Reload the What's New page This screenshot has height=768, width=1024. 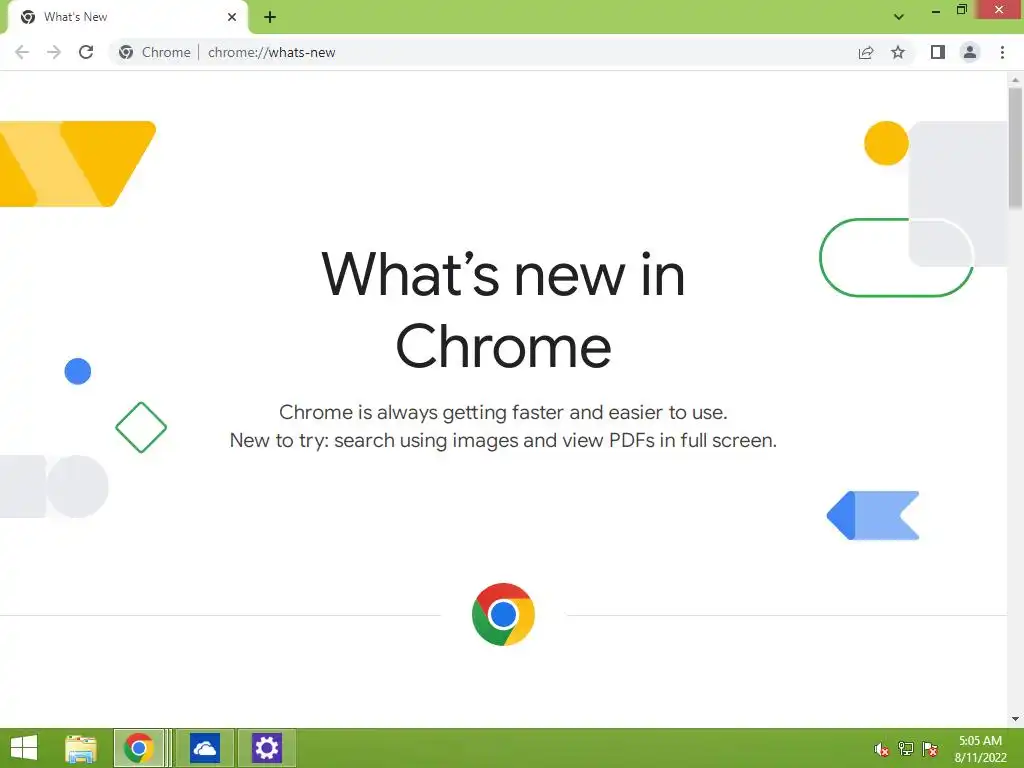coord(86,52)
